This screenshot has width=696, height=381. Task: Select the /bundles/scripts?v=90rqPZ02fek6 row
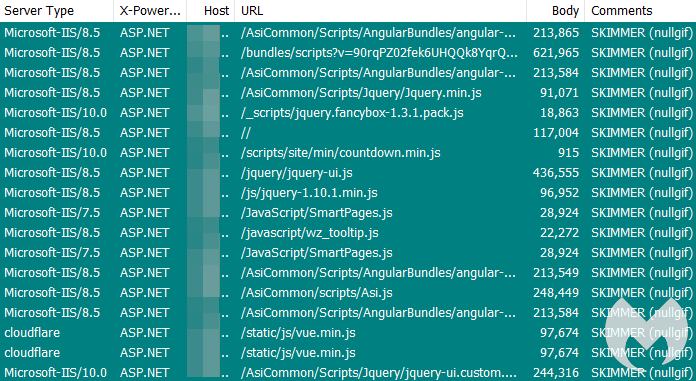click(x=348, y=52)
